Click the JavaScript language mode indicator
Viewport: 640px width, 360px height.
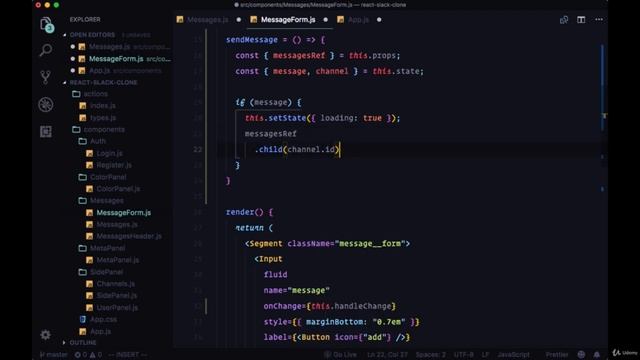click(513, 355)
